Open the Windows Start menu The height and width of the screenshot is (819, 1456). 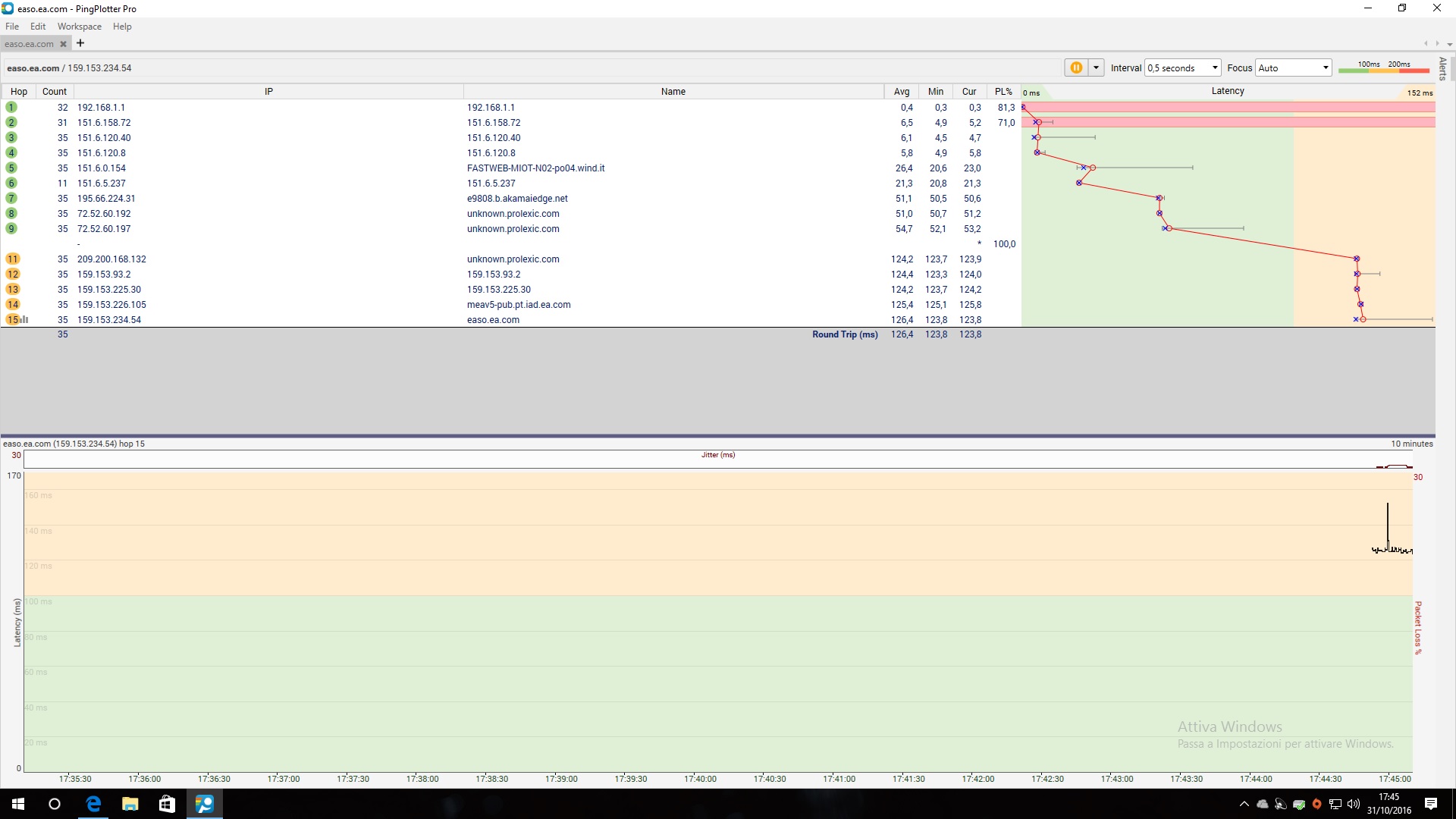(18, 804)
